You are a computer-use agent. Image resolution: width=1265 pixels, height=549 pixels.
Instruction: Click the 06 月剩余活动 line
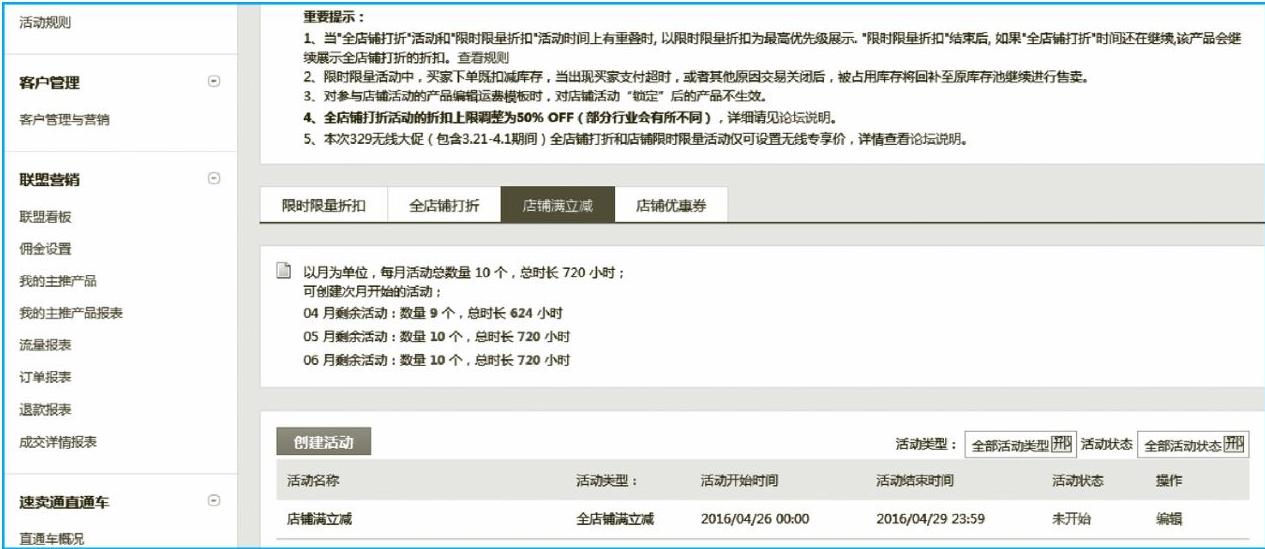click(437, 360)
